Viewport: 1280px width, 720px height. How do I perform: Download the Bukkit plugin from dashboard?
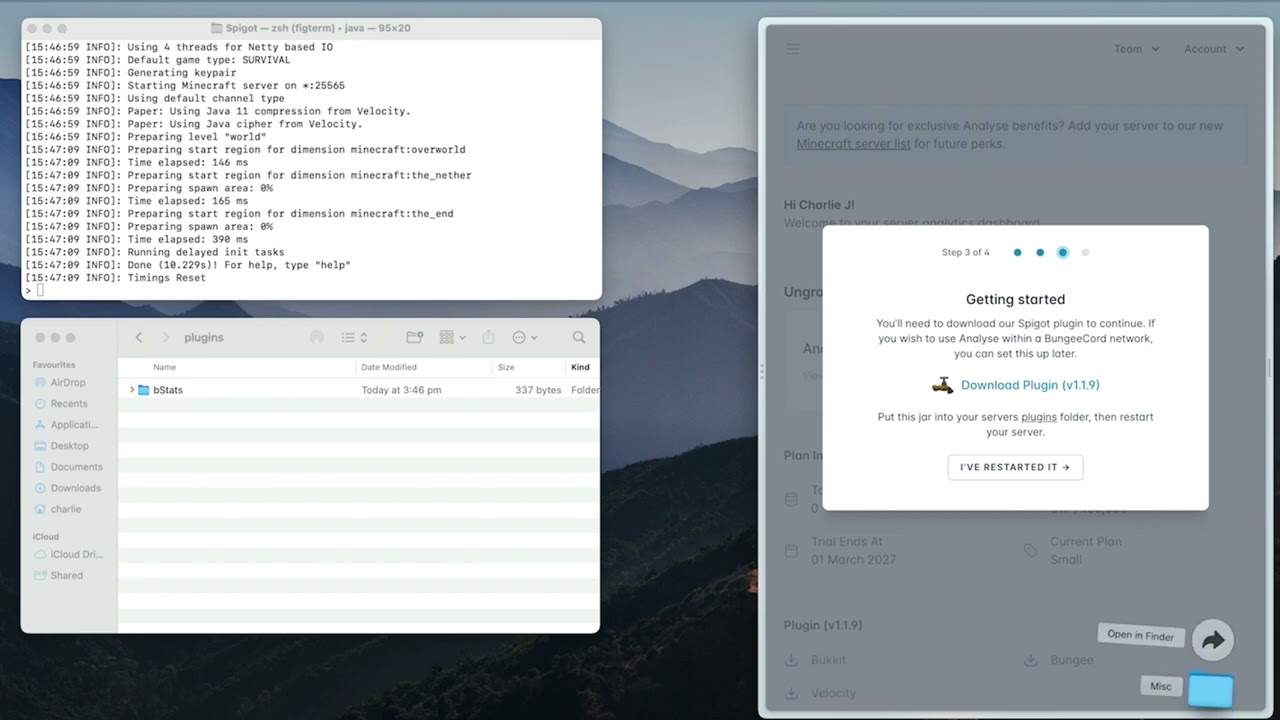[815, 660]
